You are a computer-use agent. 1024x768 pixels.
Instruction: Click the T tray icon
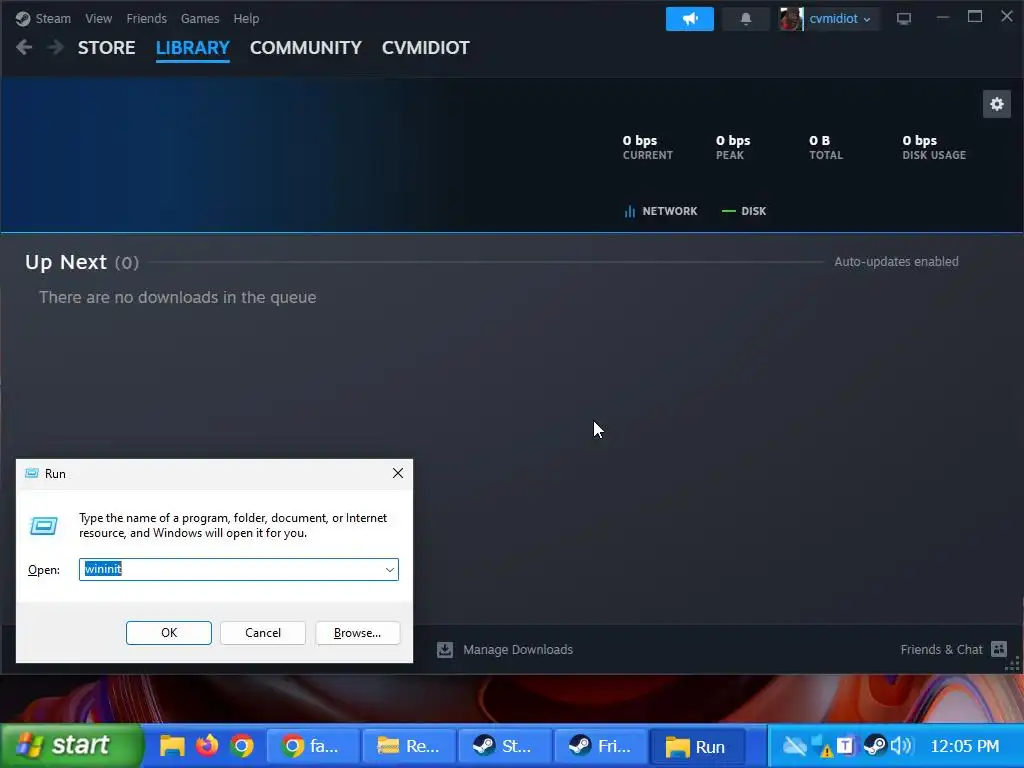click(845, 746)
